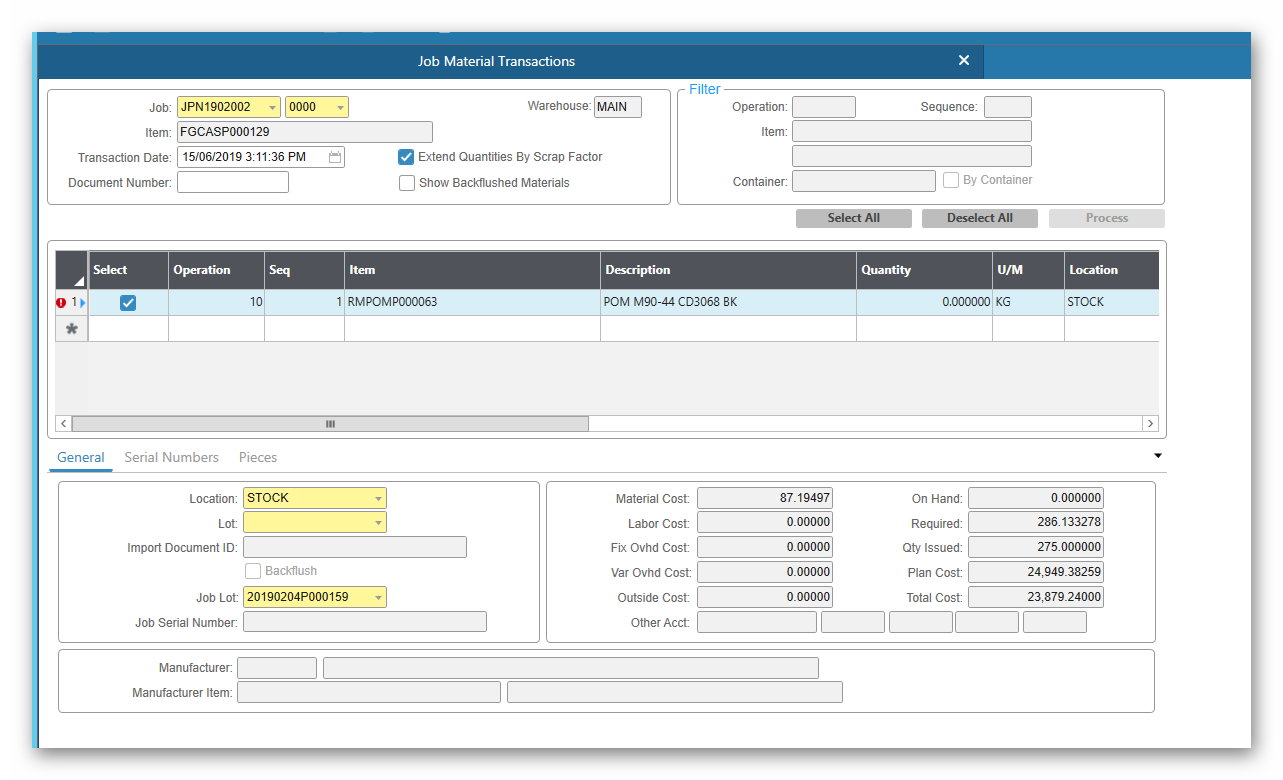Click inside the Document Number field

coord(232,182)
